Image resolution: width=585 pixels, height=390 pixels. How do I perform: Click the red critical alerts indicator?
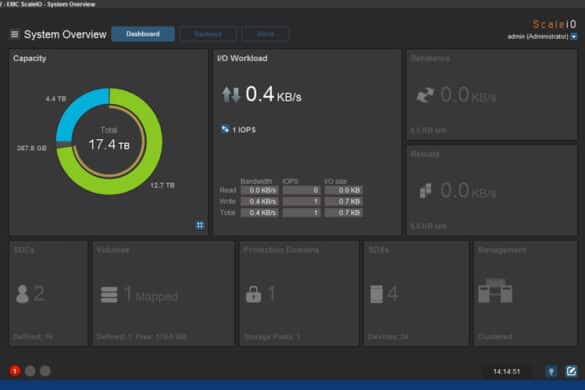(x=15, y=371)
